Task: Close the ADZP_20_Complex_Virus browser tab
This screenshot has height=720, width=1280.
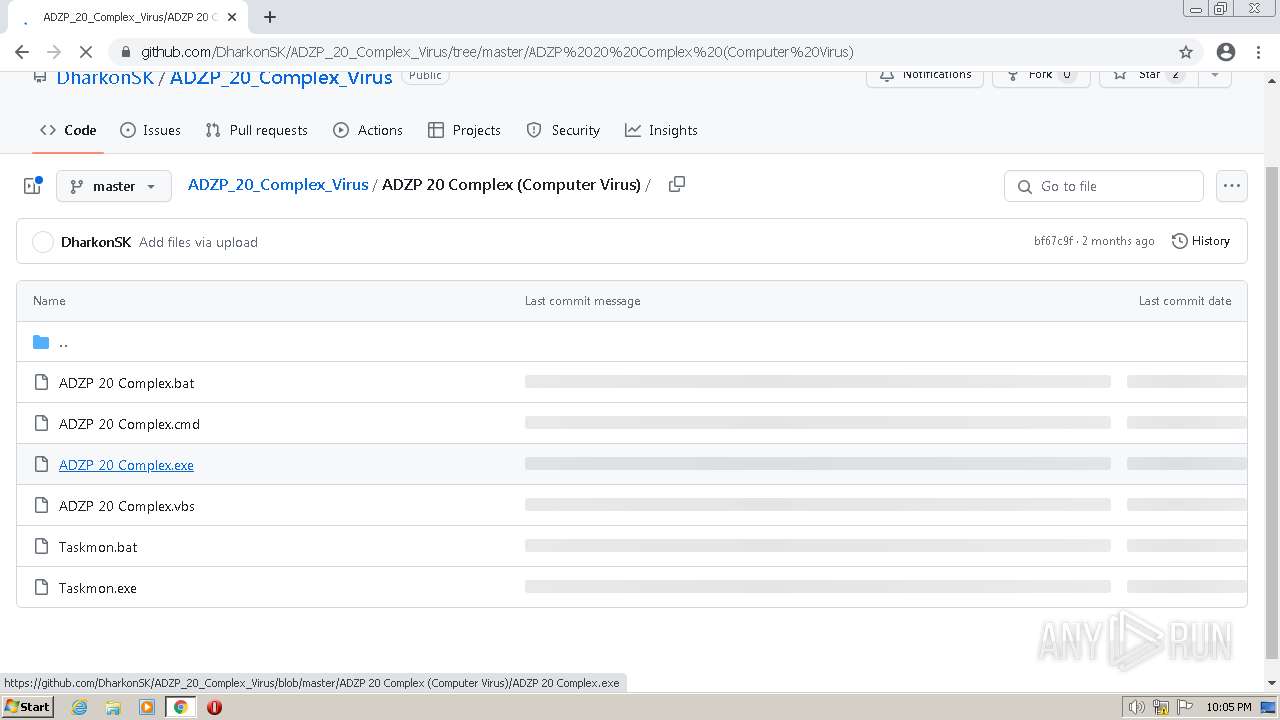Action: point(232,17)
